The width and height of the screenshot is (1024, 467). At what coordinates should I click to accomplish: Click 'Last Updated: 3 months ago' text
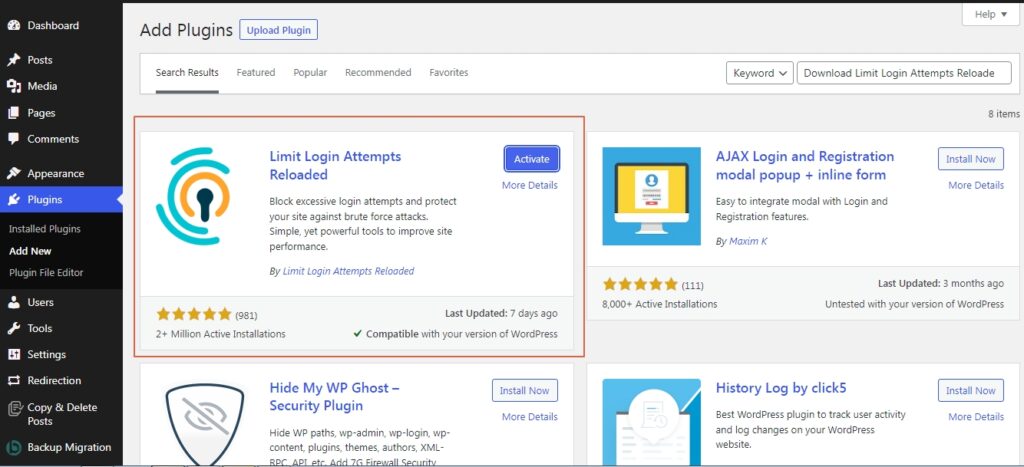point(941,283)
